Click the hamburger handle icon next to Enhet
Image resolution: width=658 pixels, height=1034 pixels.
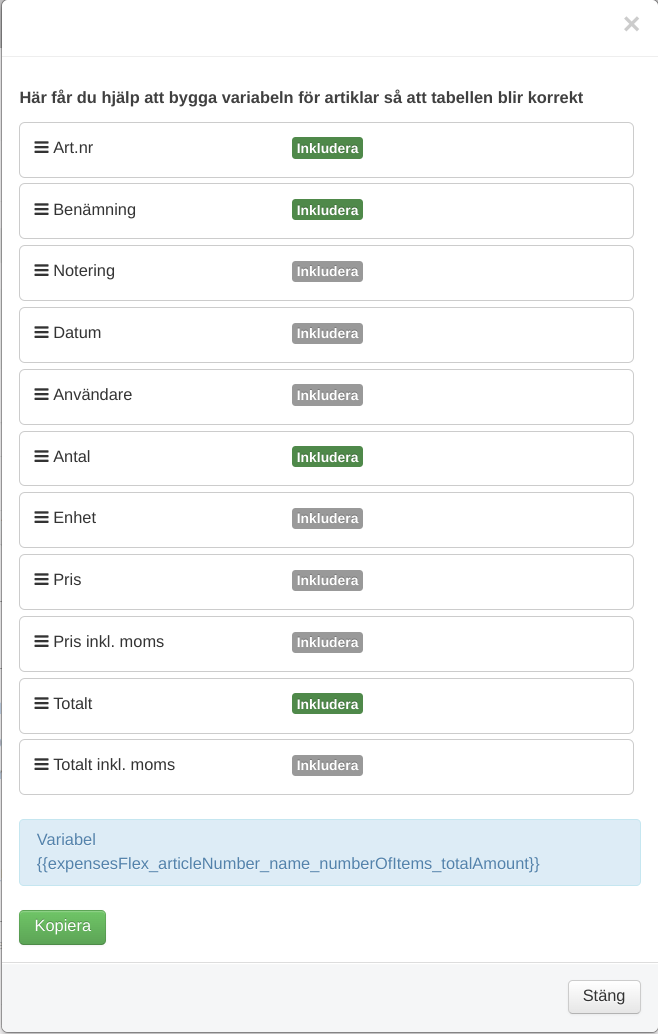[x=41, y=518]
